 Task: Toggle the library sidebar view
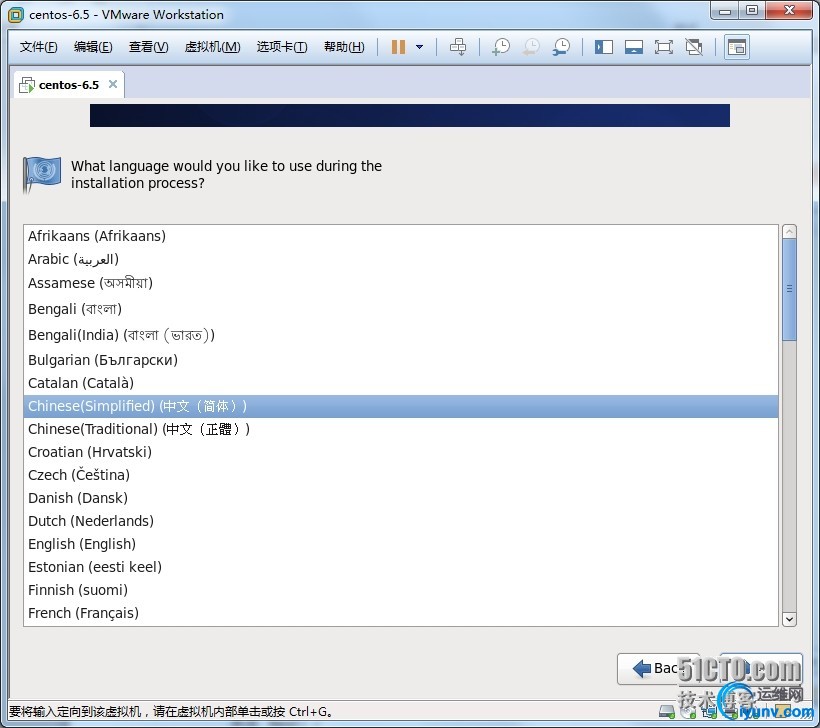[x=603, y=47]
